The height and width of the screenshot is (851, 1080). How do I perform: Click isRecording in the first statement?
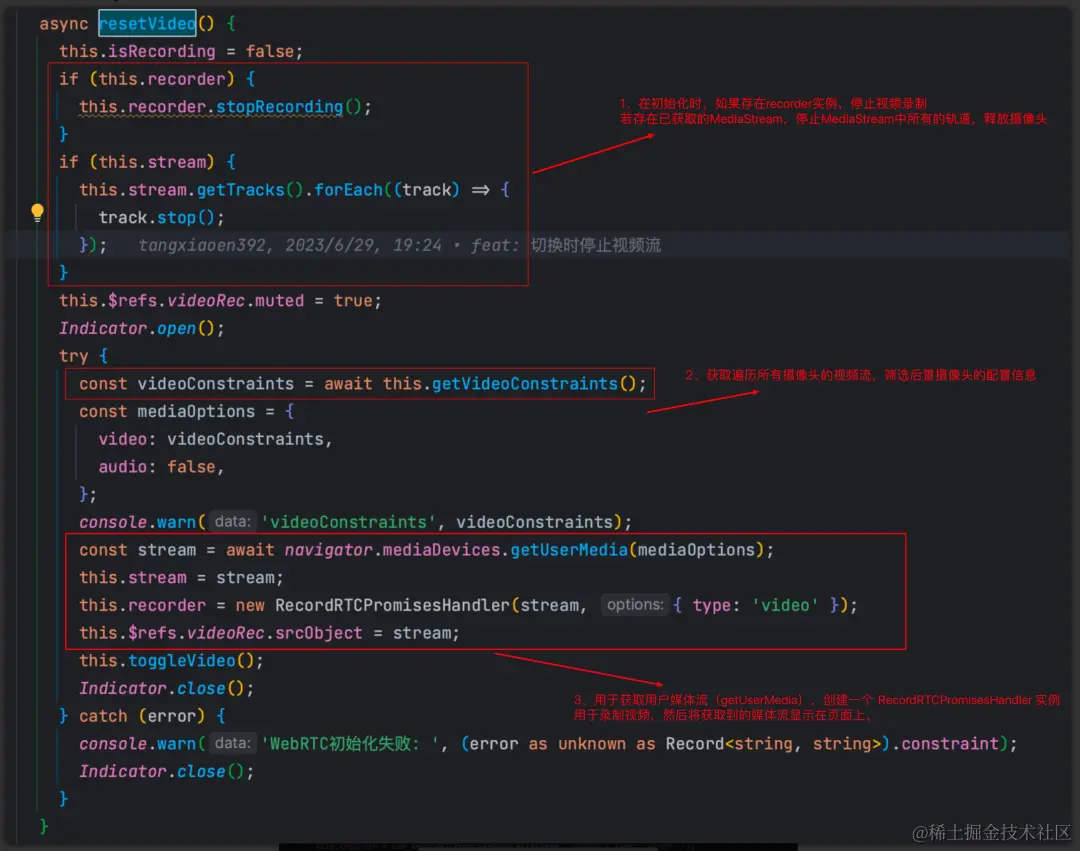pyautogui.click(x=162, y=52)
